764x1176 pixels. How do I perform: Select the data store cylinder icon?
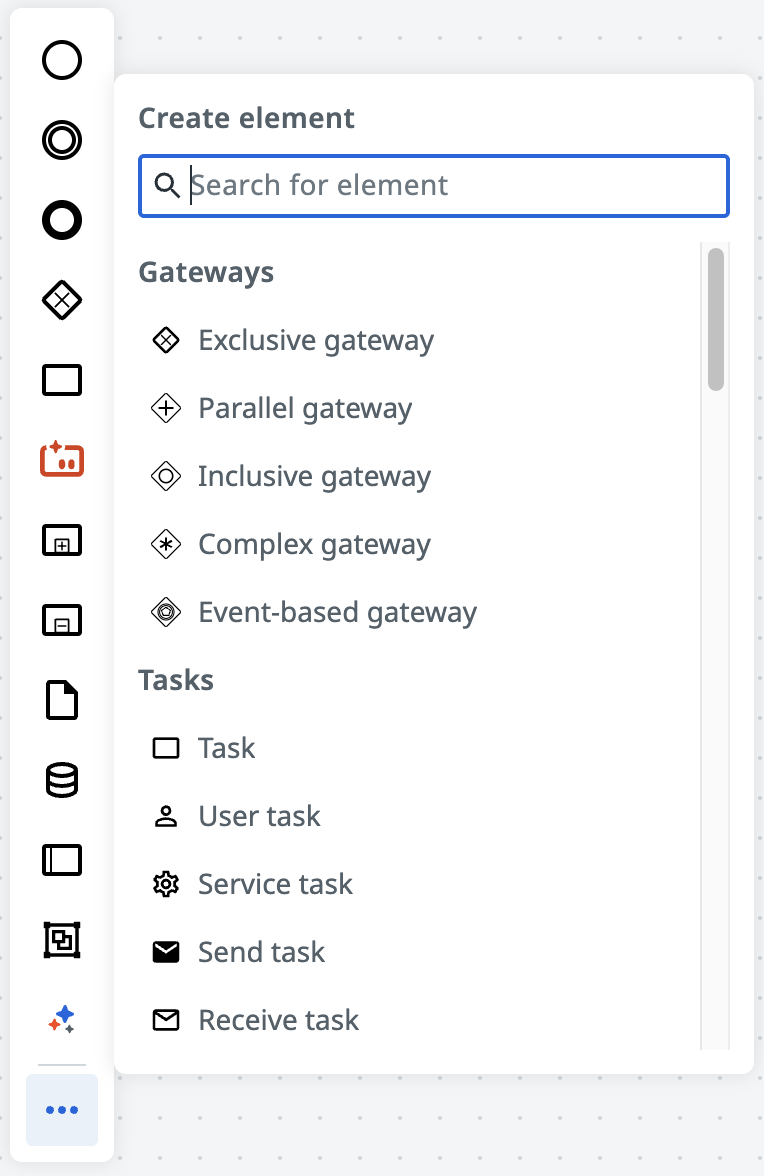(61, 780)
